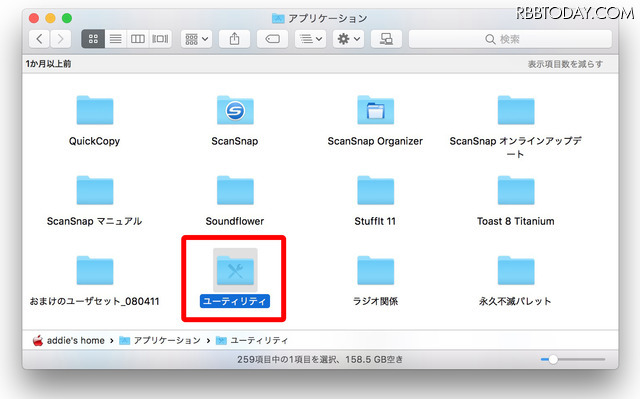Viewport: 640px width, 399px height.
Task: Open the Action gear menu
Action: [348, 39]
